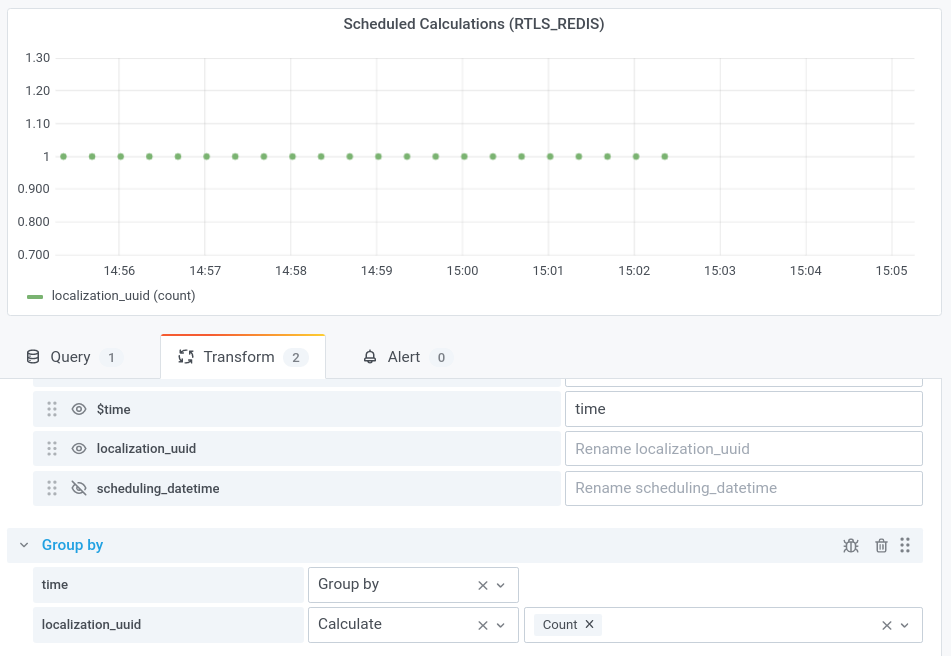This screenshot has width=951, height=656.
Task: Show the hidden scheduling_datetime field
Action: click(79, 488)
